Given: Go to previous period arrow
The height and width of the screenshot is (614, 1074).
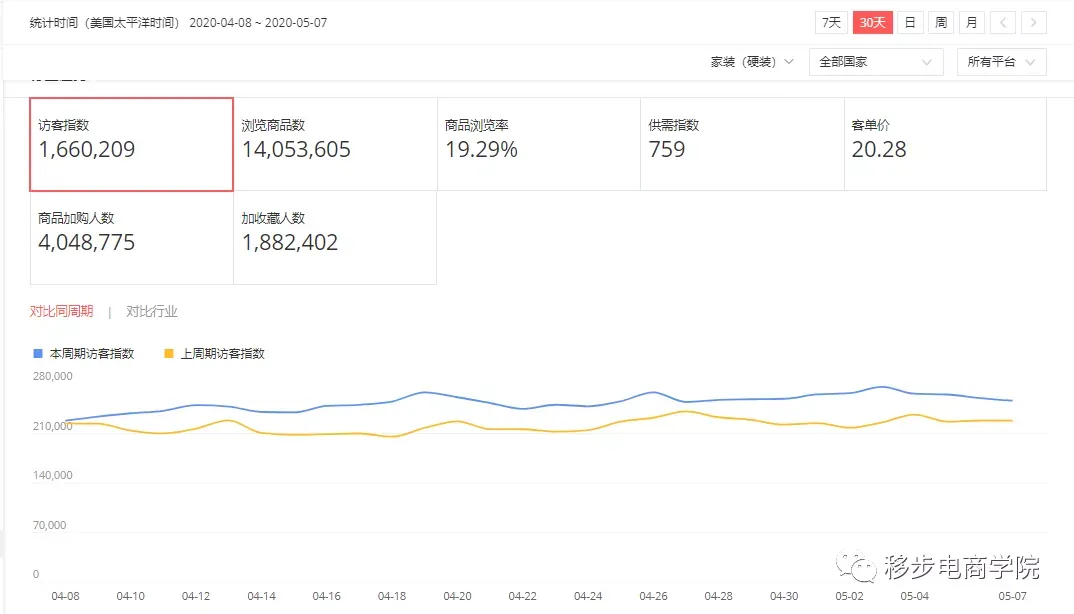Looking at the screenshot, I should point(1003,23).
